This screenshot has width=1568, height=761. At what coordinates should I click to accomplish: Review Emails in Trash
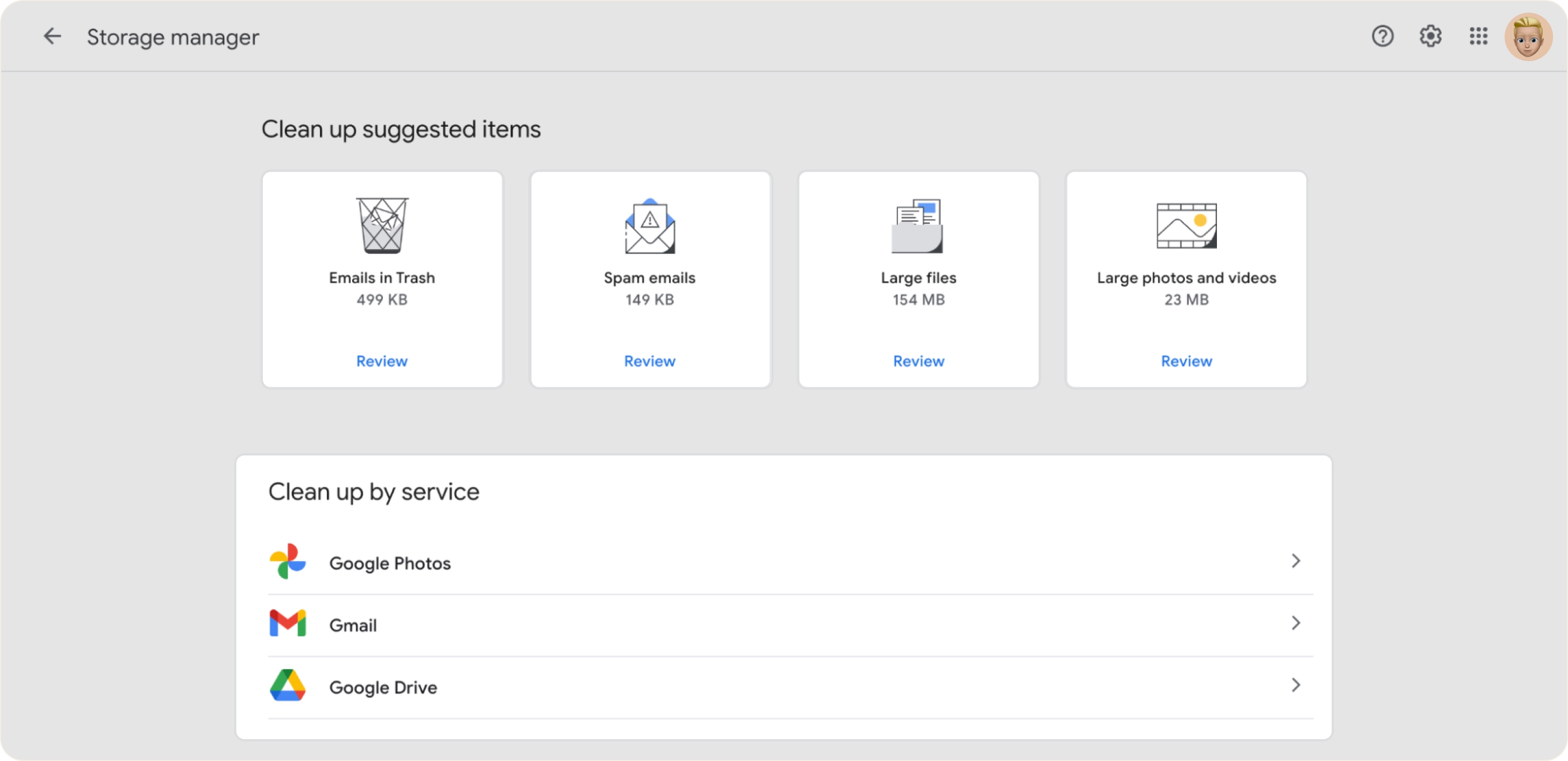[382, 360]
